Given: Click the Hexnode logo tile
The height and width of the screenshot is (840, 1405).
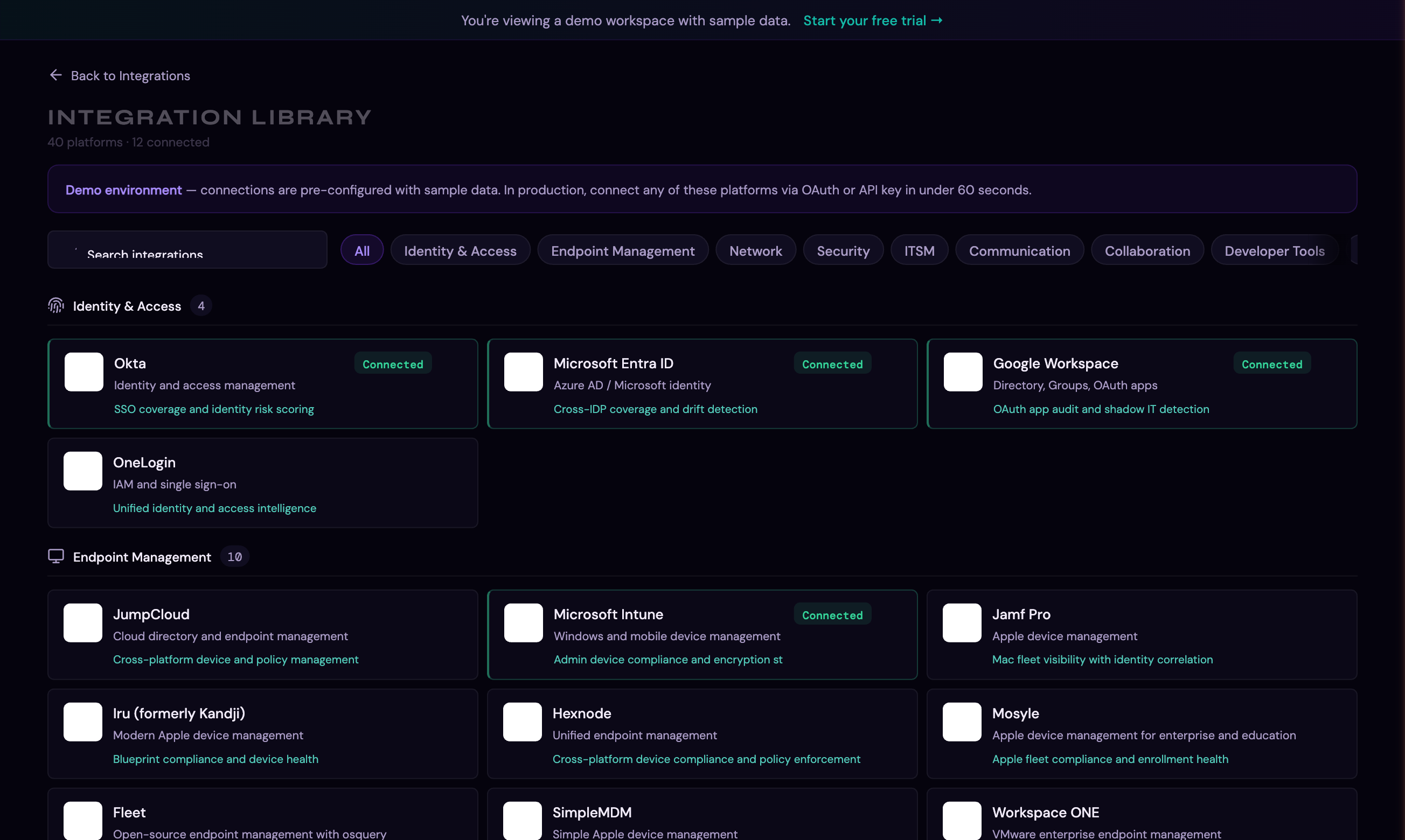Looking at the screenshot, I should 522,722.
